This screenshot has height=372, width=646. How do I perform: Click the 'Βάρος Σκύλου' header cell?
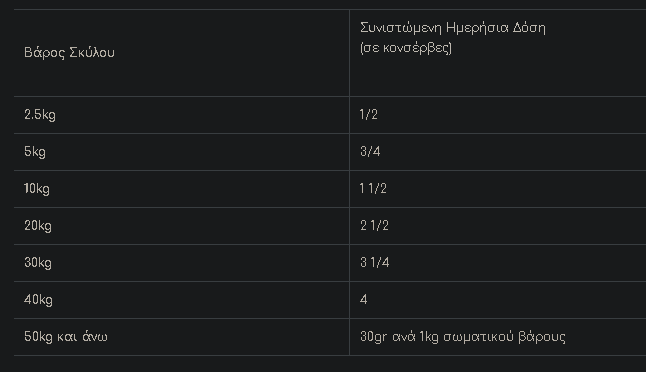181,53
